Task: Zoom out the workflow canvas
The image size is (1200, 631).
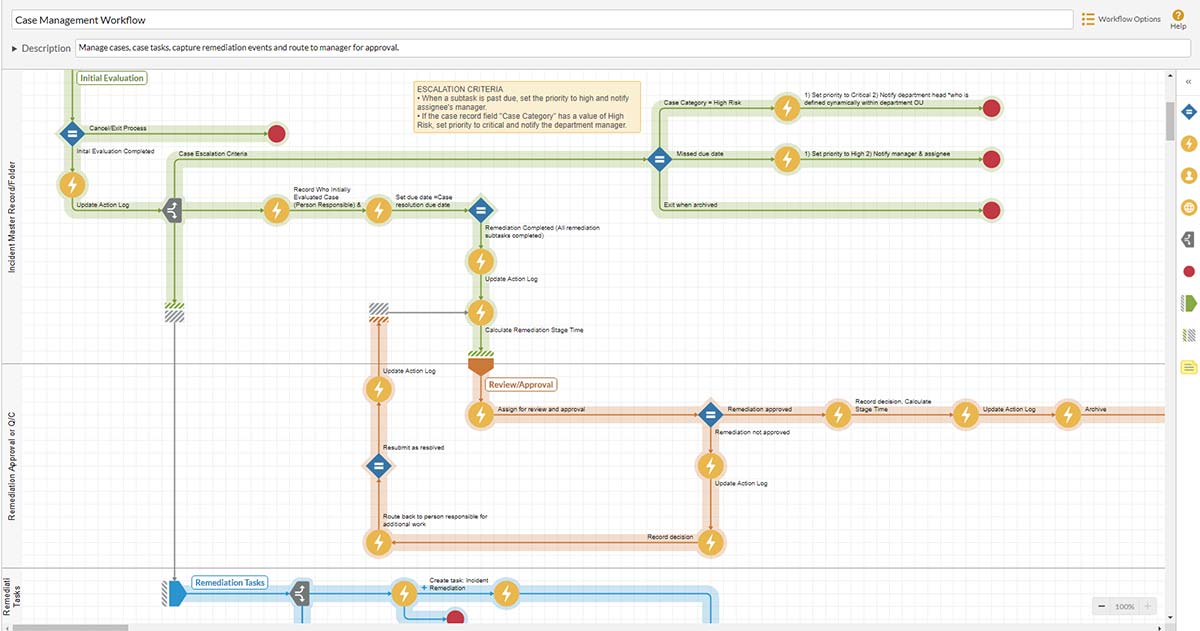Action: 1101,606
